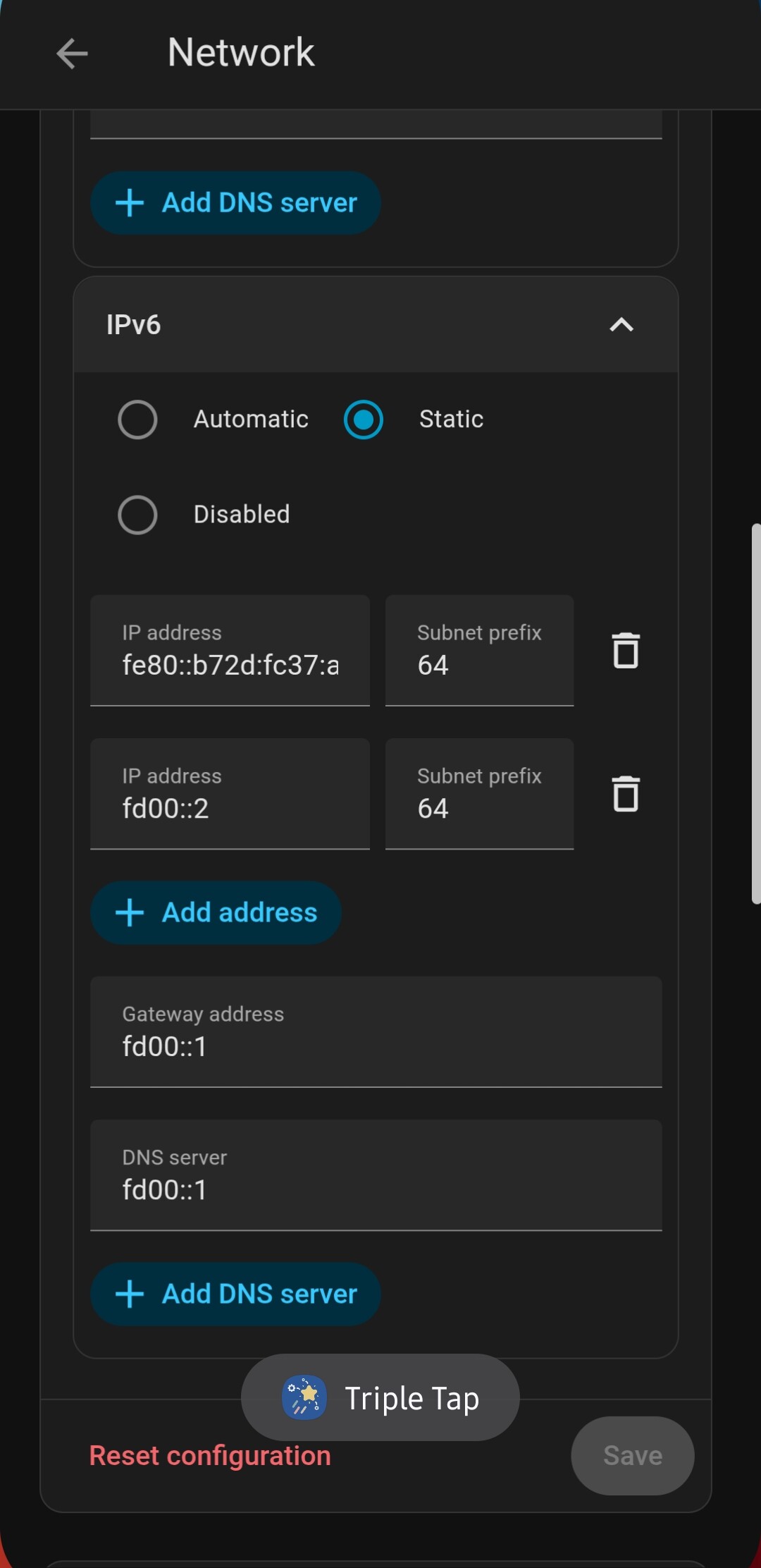This screenshot has height=1568, width=761.
Task: Save the network configuration
Action: [632, 1456]
